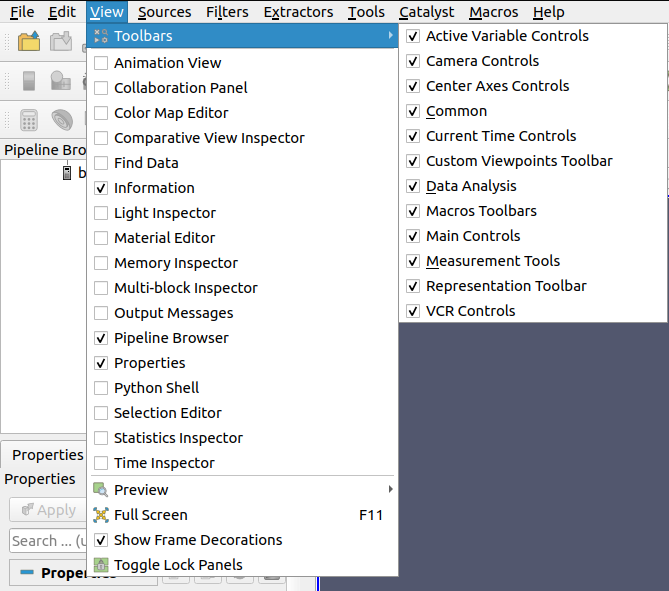The height and width of the screenshot is (591, 669).
Task: Click the Properties search field
Action: (48, 541)
